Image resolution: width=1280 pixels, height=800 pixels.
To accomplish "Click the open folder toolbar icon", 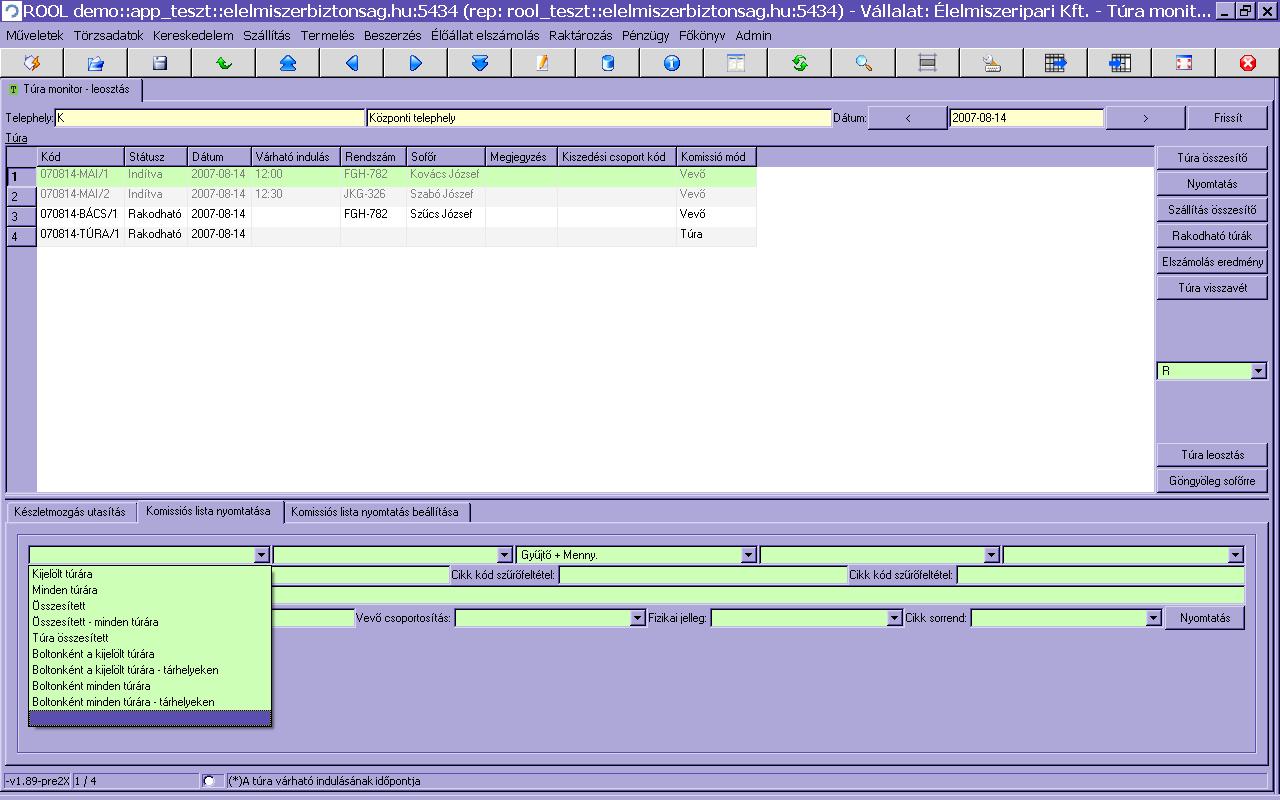I will [96, 63].
